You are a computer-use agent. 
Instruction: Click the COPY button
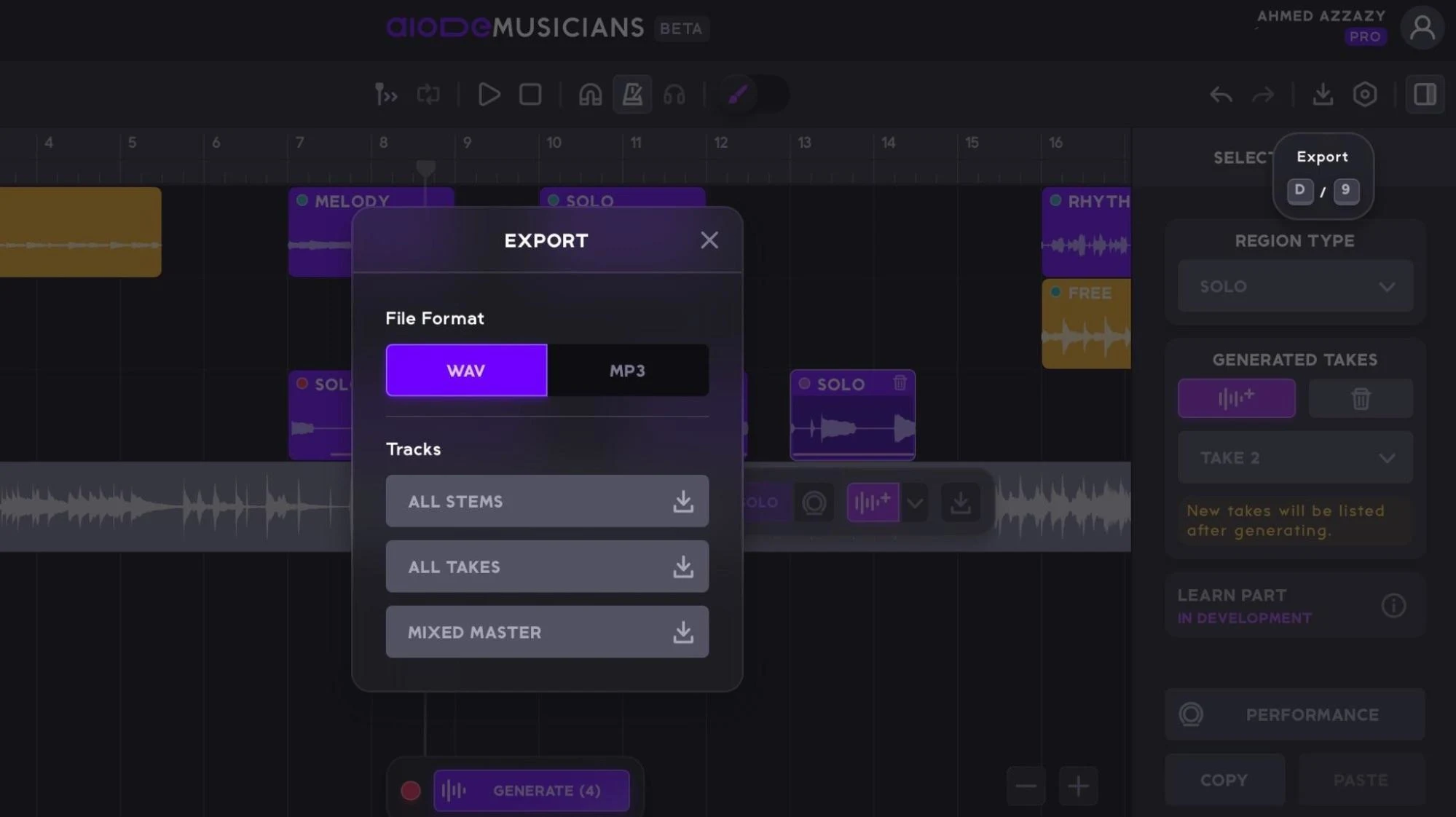[x=1224, y=780]
